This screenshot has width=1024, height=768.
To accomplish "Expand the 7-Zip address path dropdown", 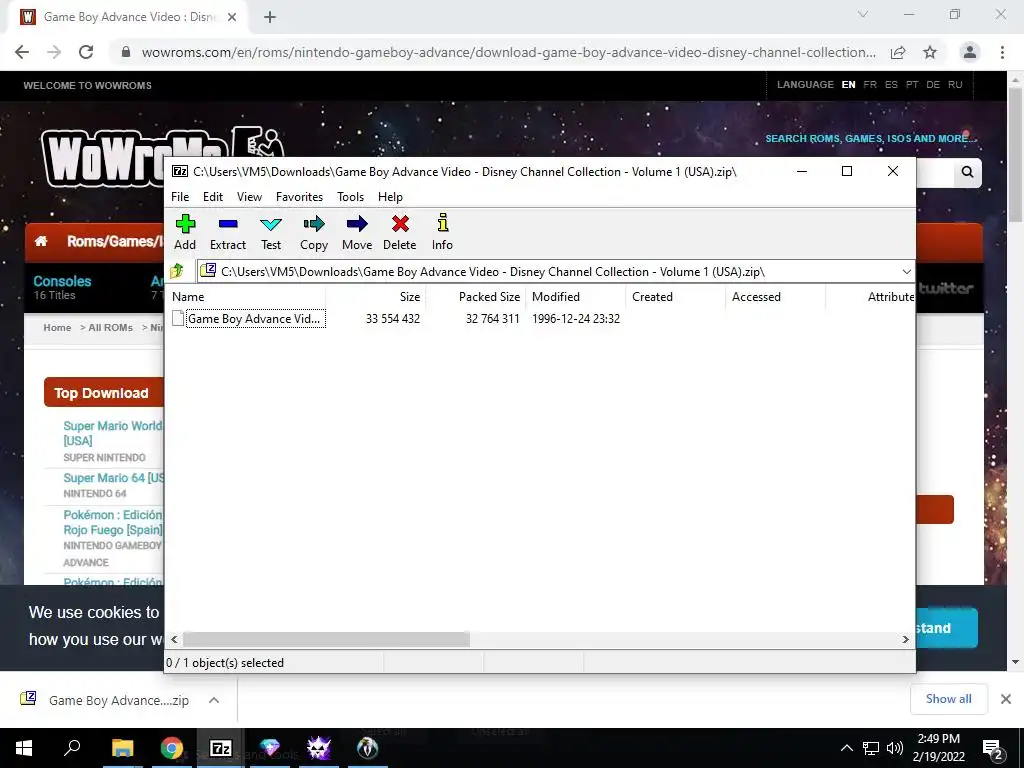I will point(906,272).
